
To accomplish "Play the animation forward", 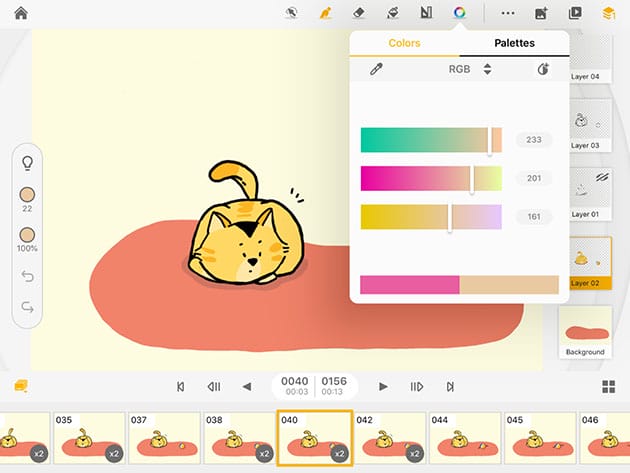I will click(383, 386).
